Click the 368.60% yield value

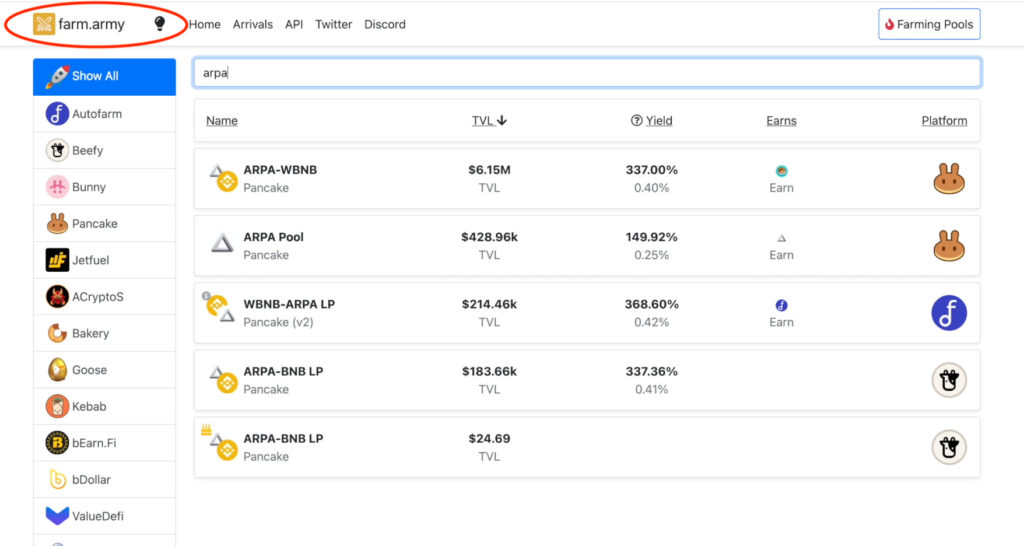(652, 304)
